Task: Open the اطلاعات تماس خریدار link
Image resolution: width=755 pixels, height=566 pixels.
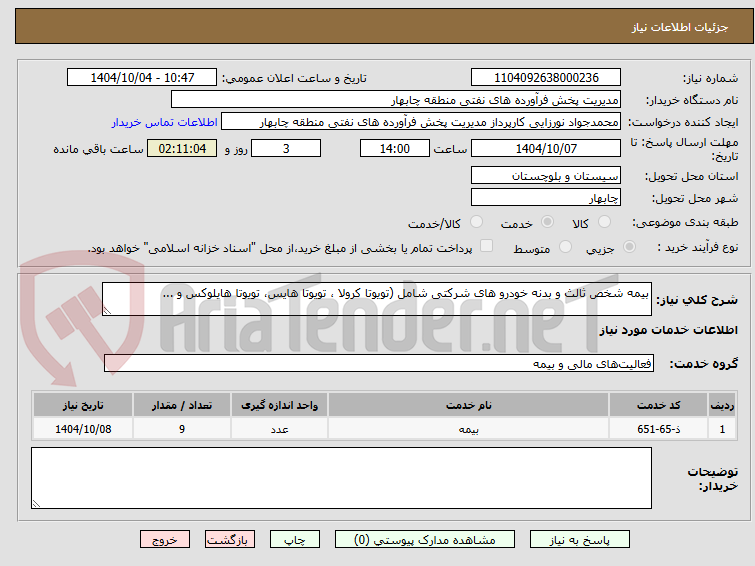Action: (165, 122)
